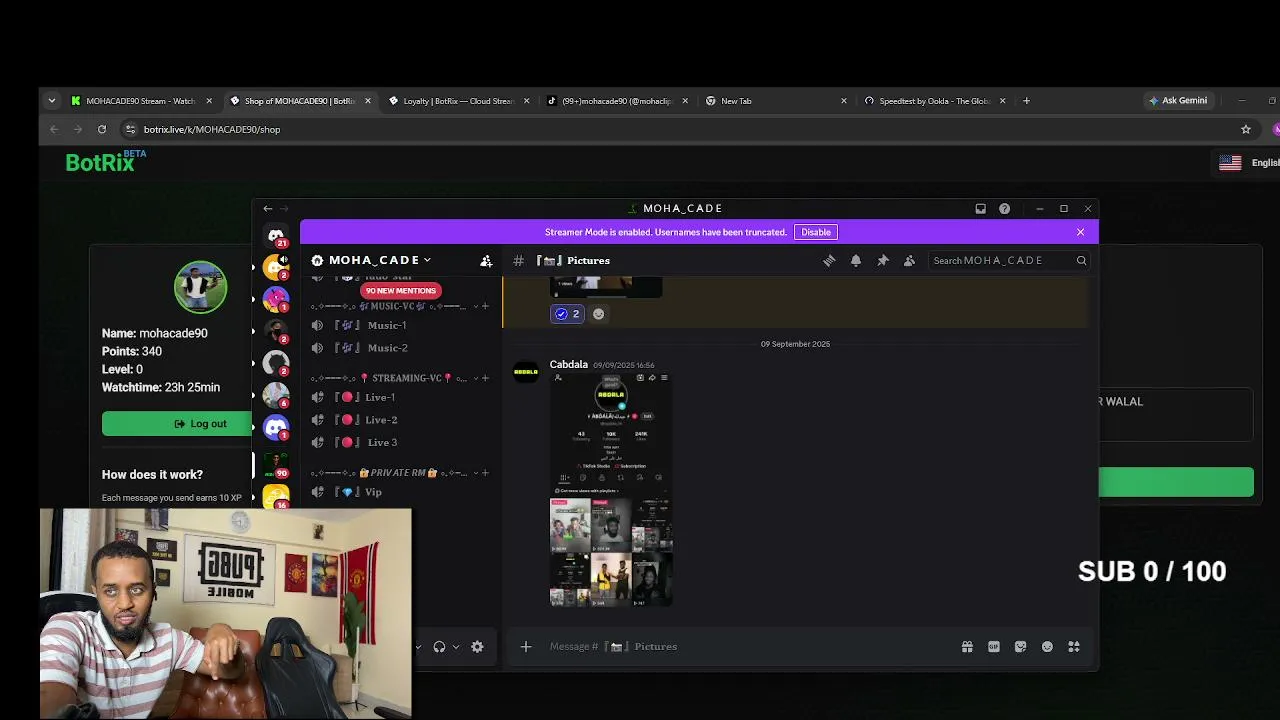
Task: Click the Ask Gemini button
Action: coord(1178,101)
